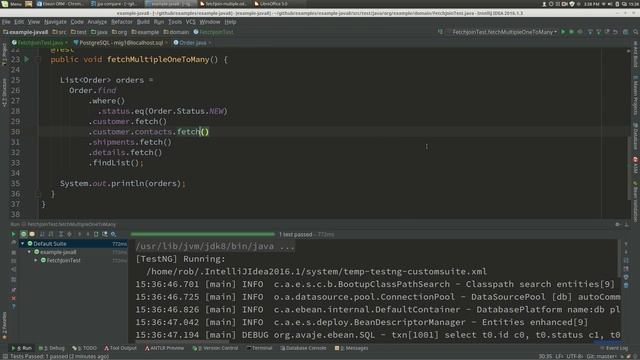Screen dimensions: 640x360
Task: Sort test results alphabetically
Action: (x=42, y=234)
